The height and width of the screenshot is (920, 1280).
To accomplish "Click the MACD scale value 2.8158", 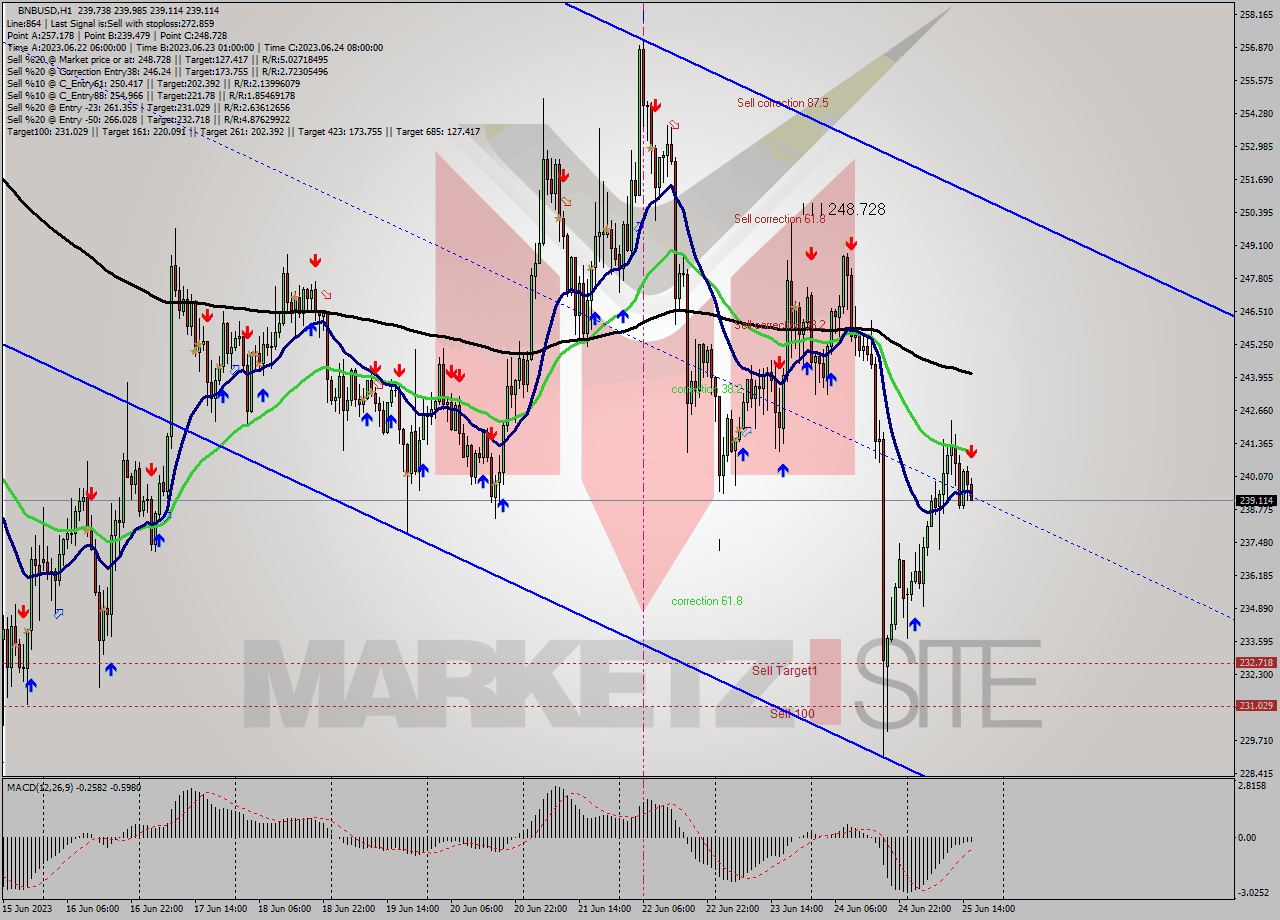I will click(x=1254, y=786).
